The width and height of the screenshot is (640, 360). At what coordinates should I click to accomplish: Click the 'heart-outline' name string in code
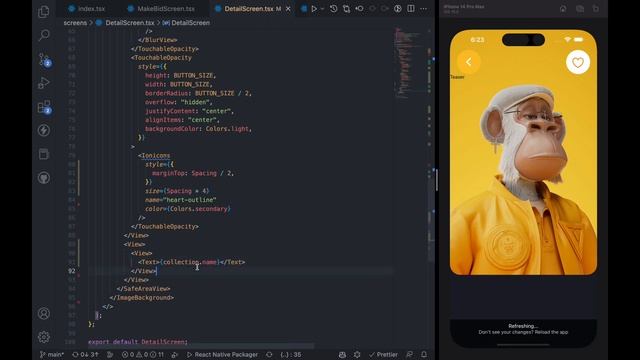[190, 200]
